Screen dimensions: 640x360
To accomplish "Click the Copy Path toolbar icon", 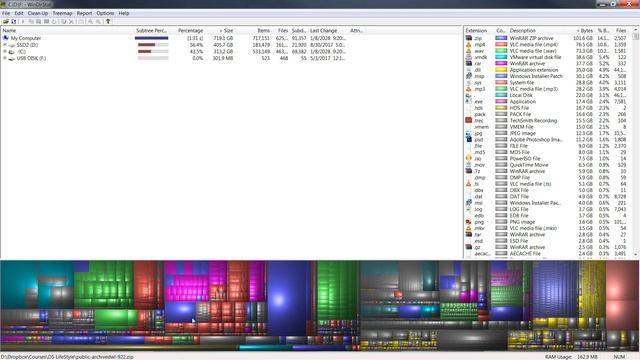I will (x=31, y=22).
